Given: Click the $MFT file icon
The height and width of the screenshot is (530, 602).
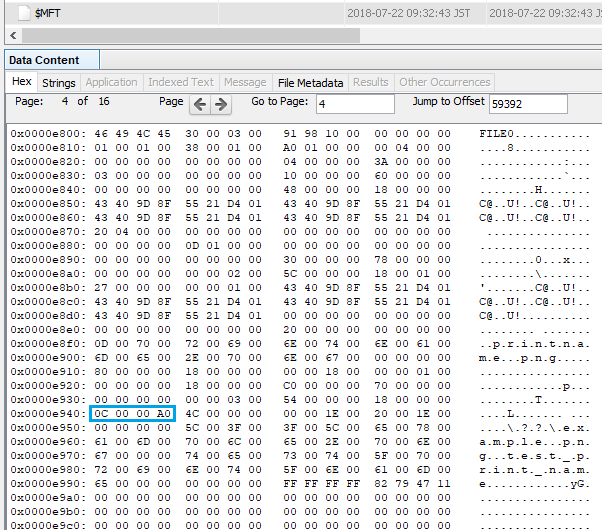Looking at the screenshot, I should click(24, 13).
